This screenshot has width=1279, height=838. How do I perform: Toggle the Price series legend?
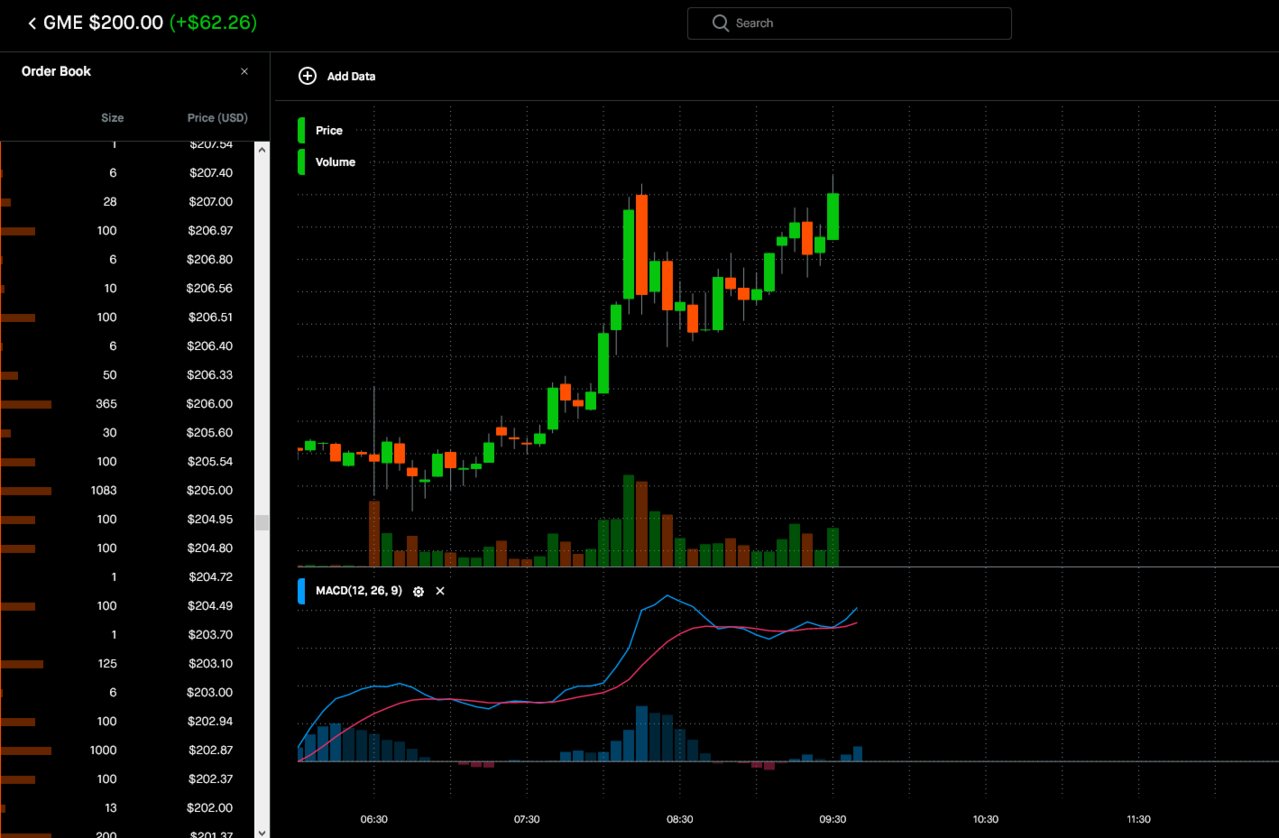click(329, 131)
